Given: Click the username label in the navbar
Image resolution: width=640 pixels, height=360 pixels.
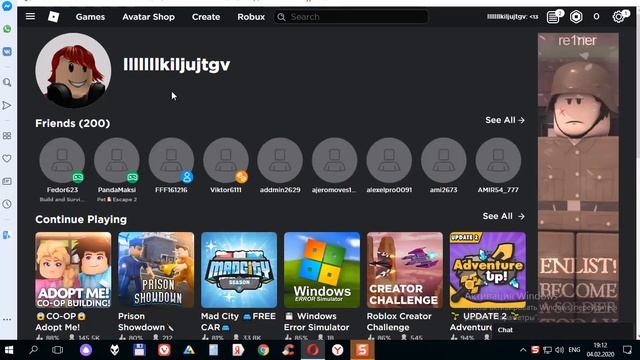Looking at the screenshot, I should pos(512,17).
